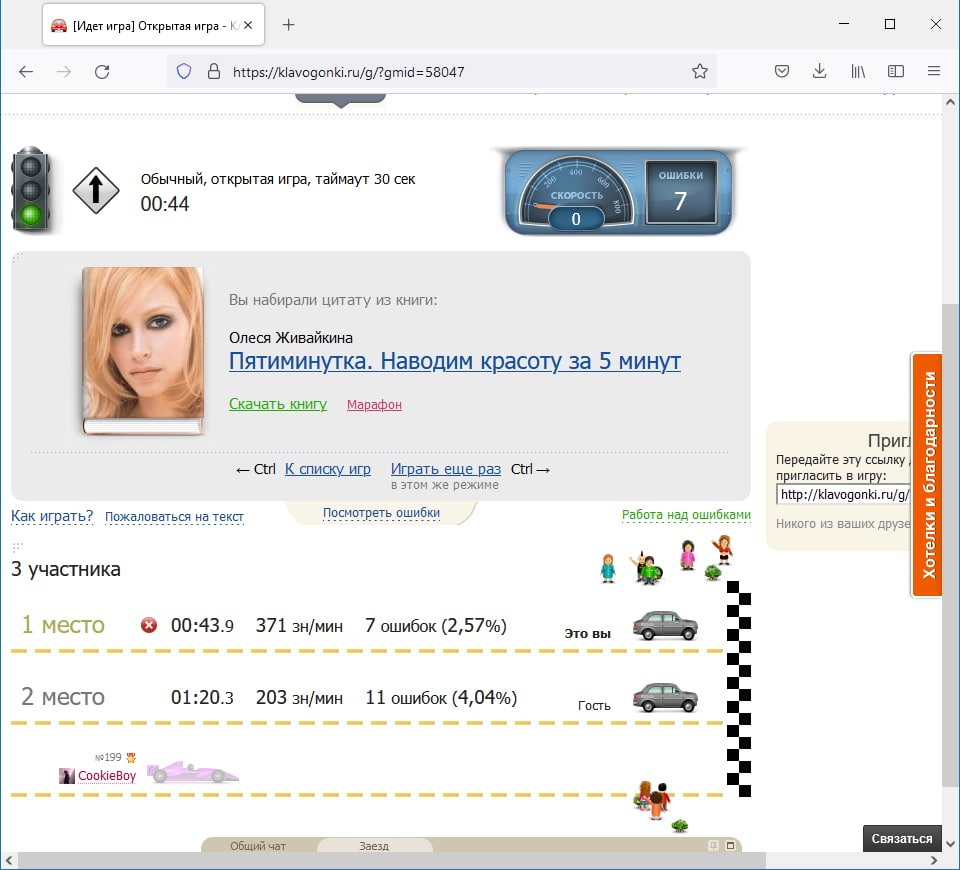The image size is (960, 870).
Task: Open a new tab with the plus button
Action: (x=288, y=24)
